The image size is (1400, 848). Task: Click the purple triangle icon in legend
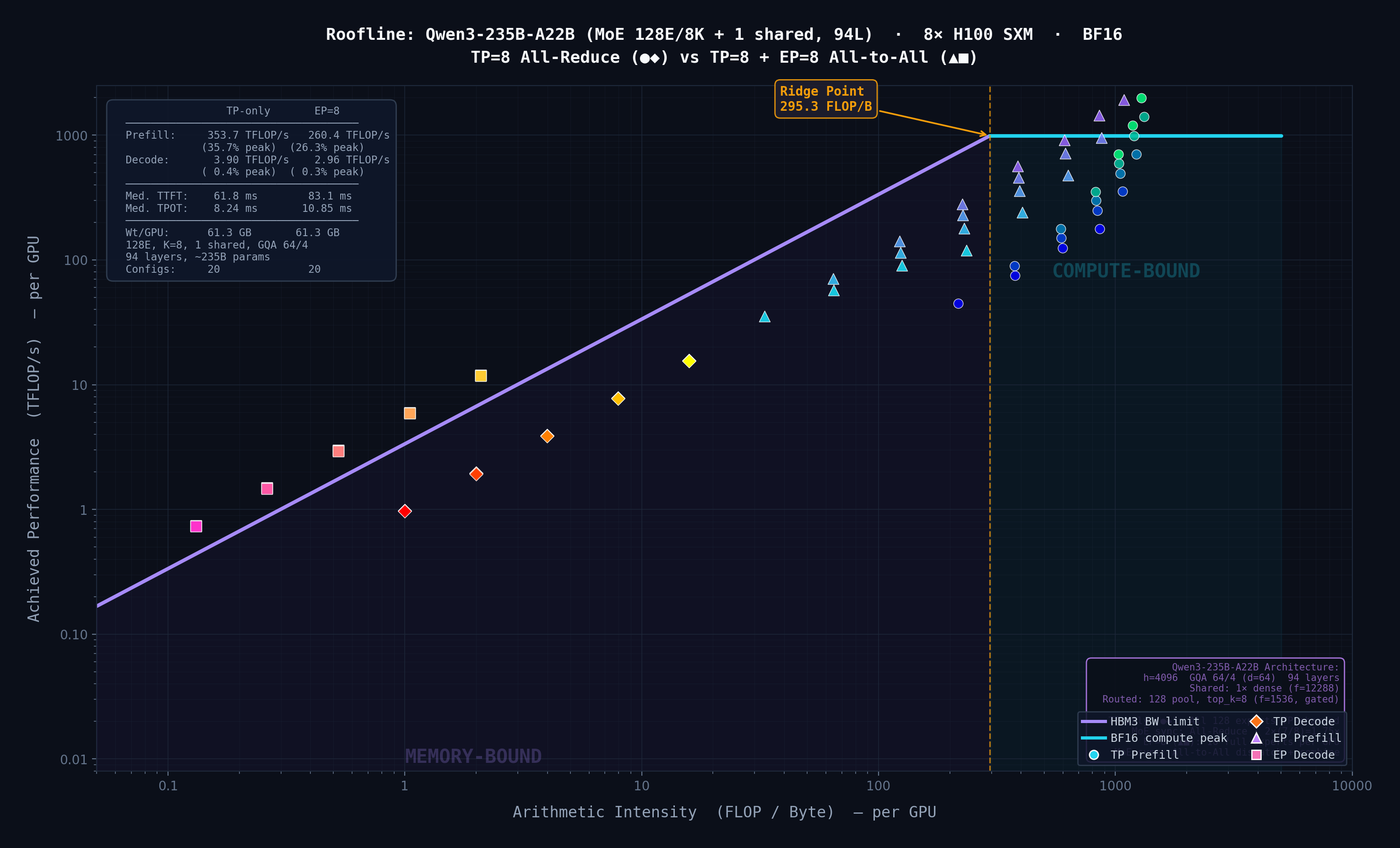tap(1256, 738)
